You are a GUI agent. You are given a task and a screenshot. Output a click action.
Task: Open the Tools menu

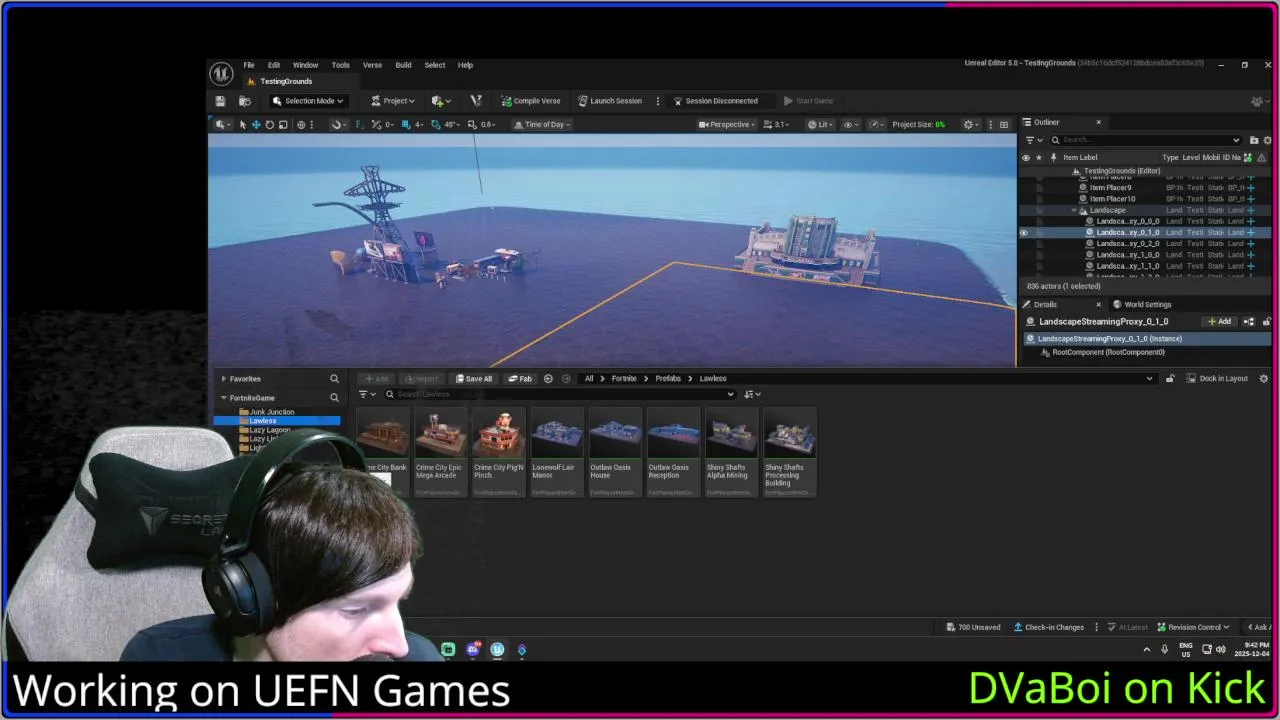tap(340, 65)
